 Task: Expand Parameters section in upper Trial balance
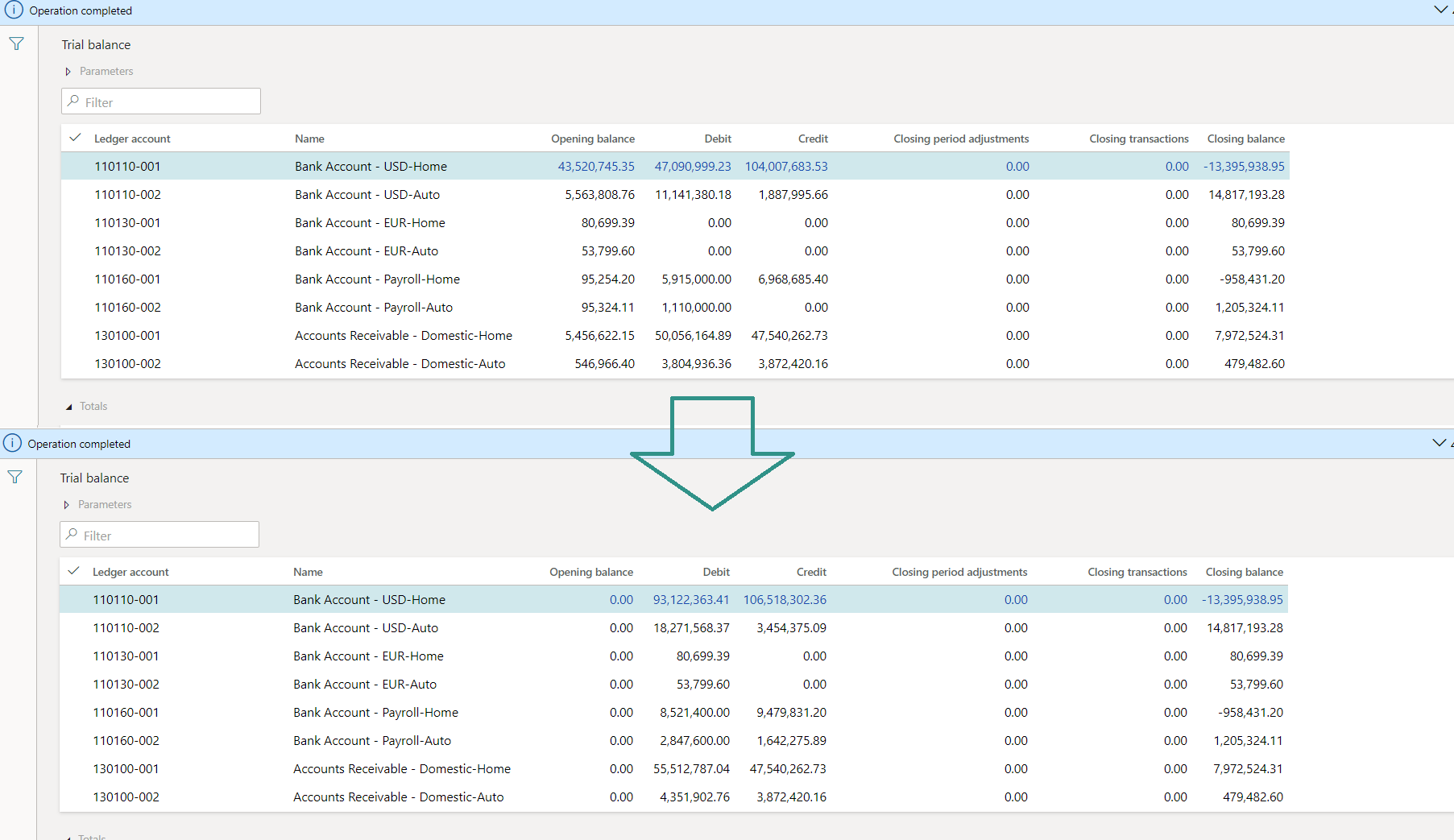pos(99,71)
